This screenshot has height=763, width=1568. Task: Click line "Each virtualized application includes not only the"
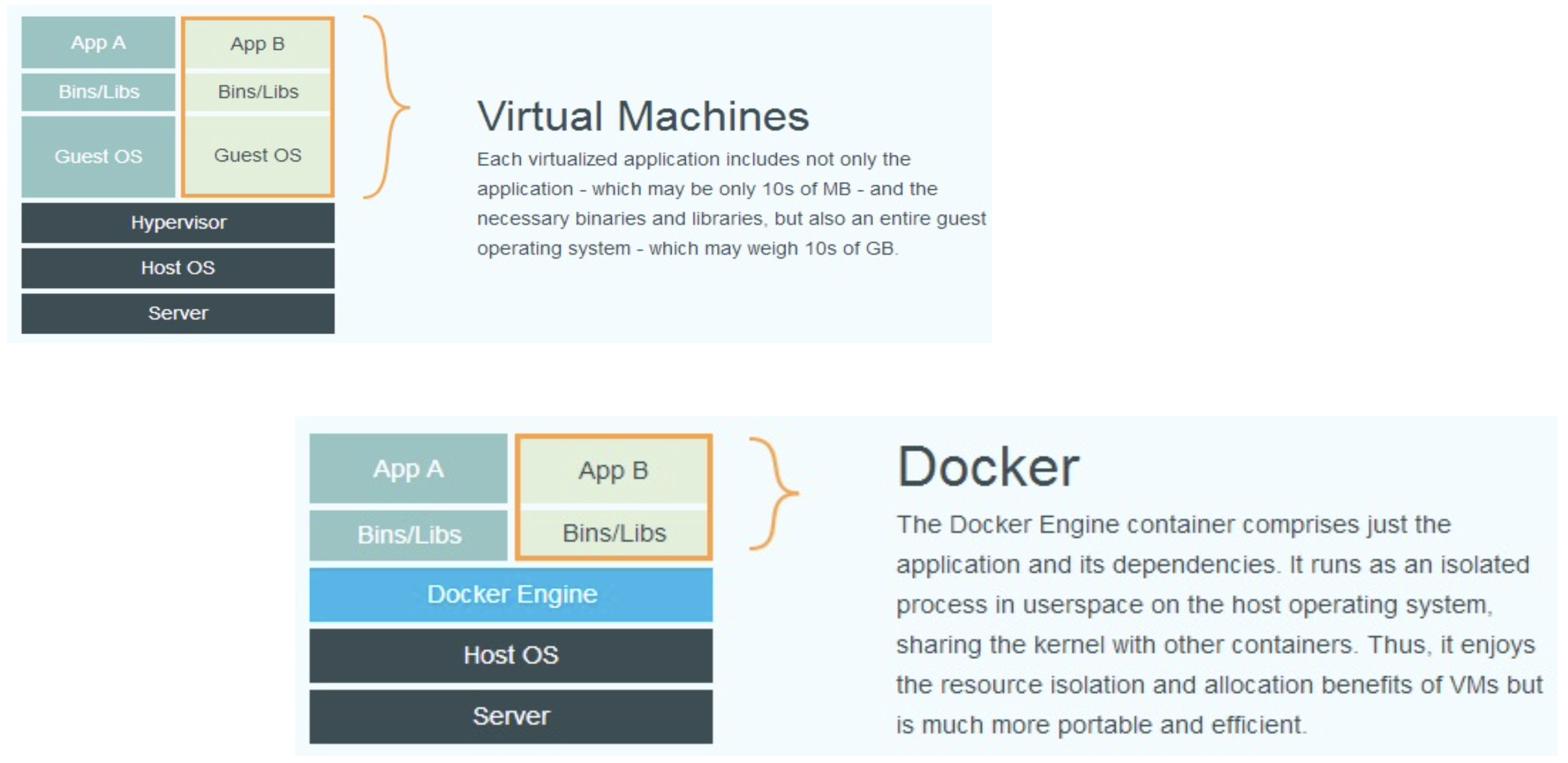[694, 159]
